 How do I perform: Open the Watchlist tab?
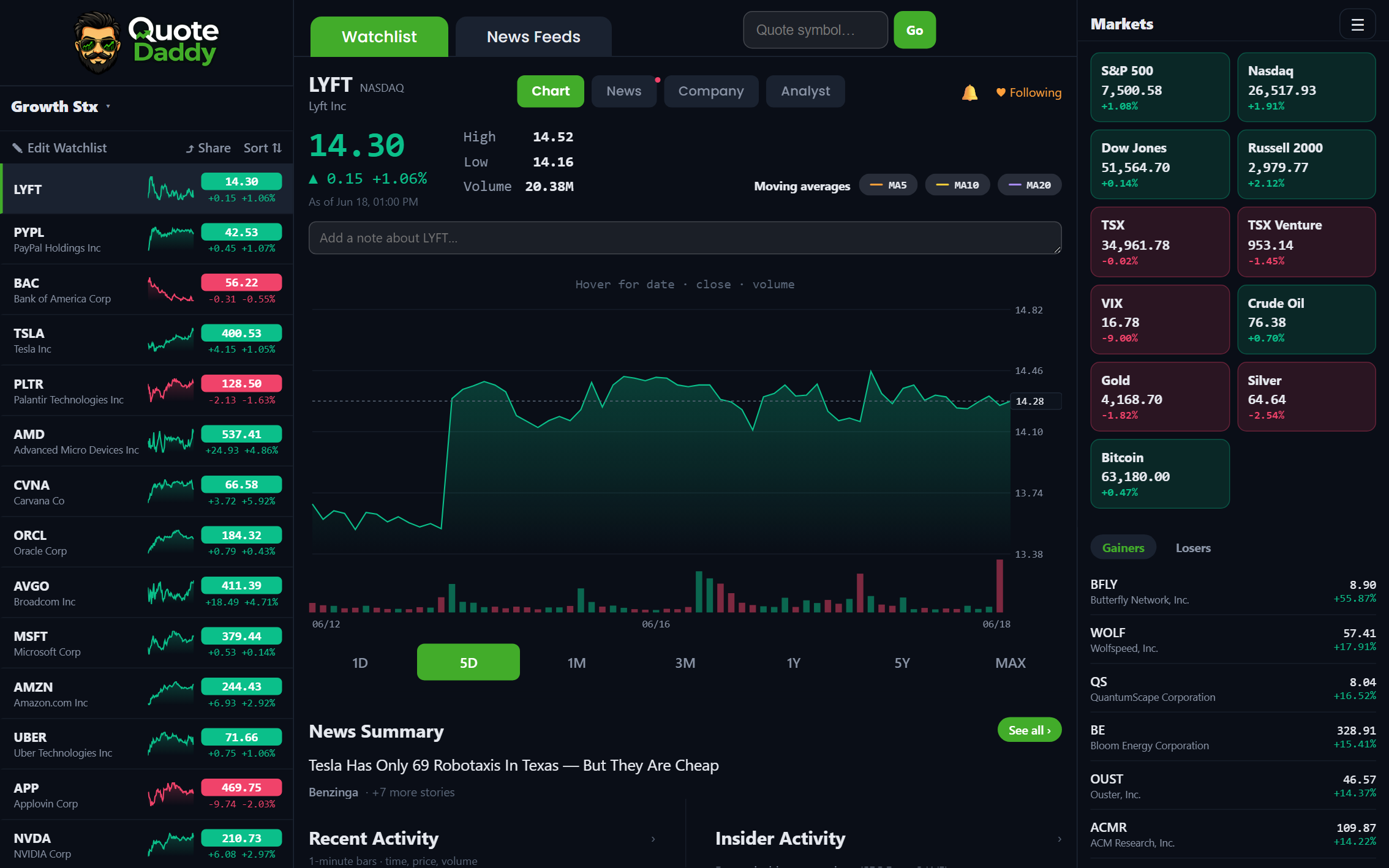[379, 37]
